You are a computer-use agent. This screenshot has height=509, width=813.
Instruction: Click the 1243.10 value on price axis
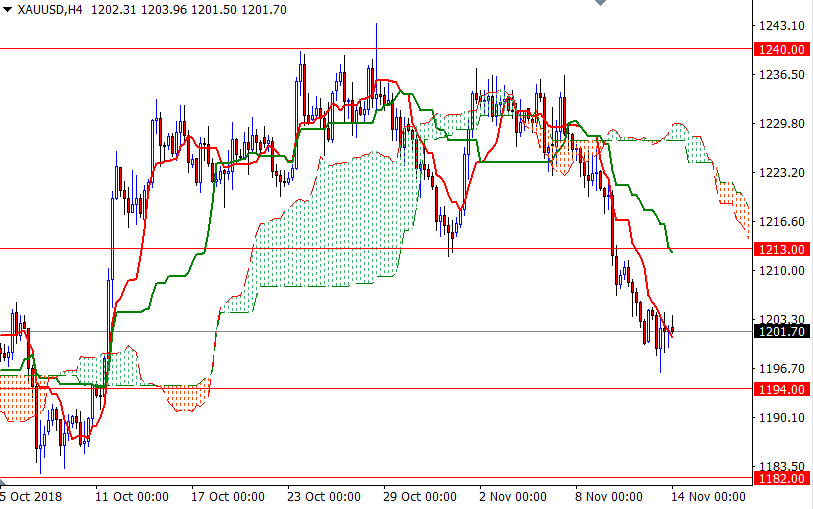[781, 25]
